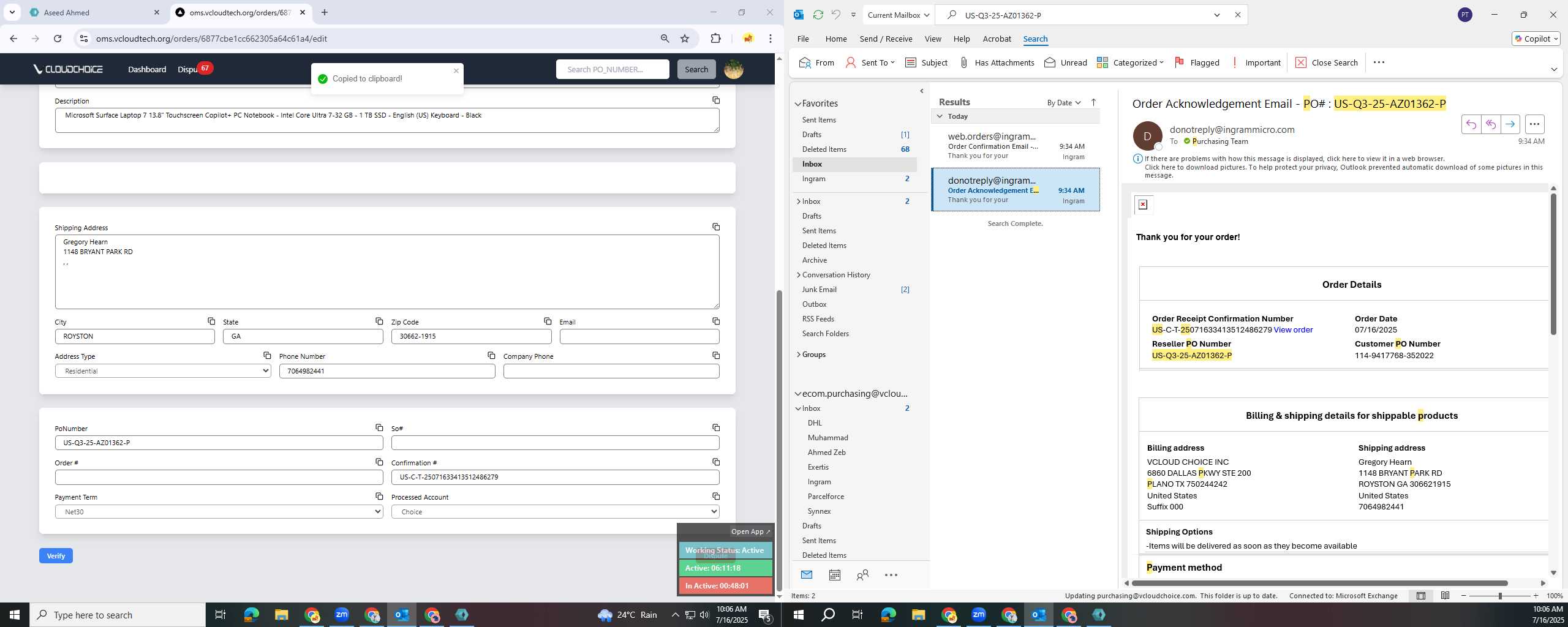
Task: Copy the PoNumber field value
Action: [x=379, y=427]
